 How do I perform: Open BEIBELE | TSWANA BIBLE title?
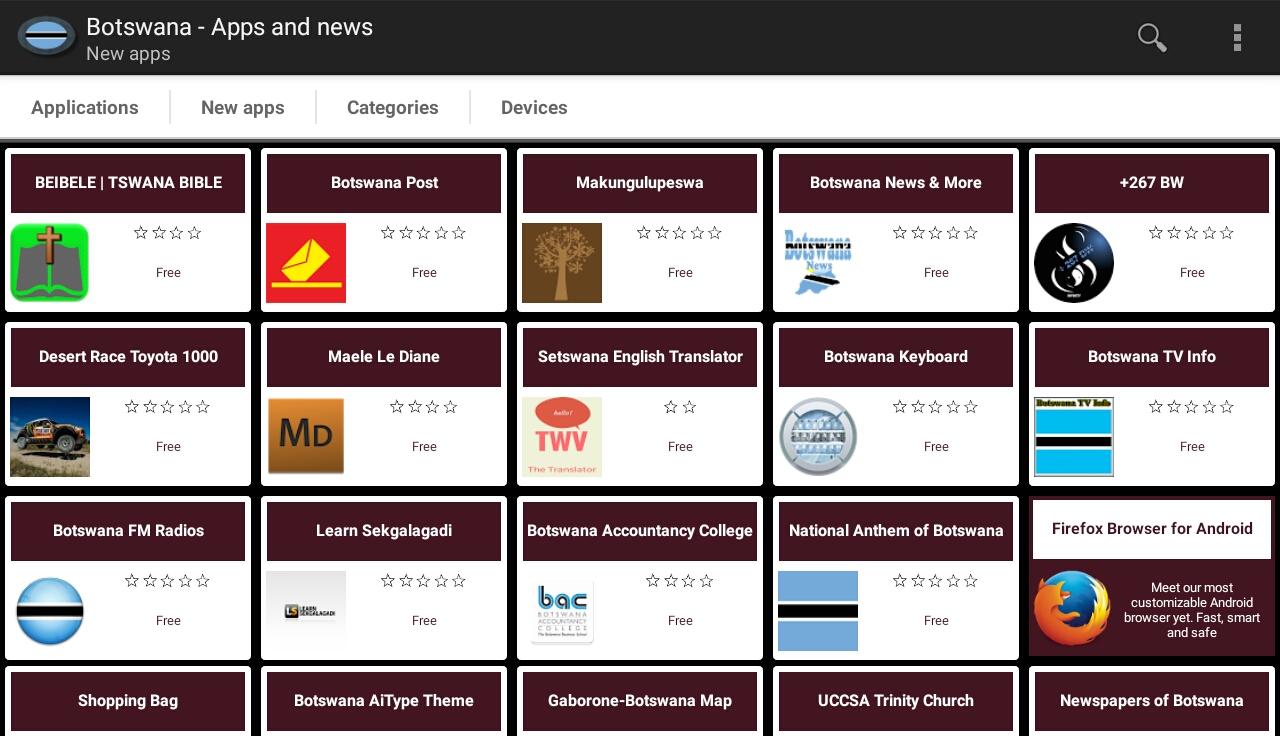pyautogui.click(x=128, y=183)
